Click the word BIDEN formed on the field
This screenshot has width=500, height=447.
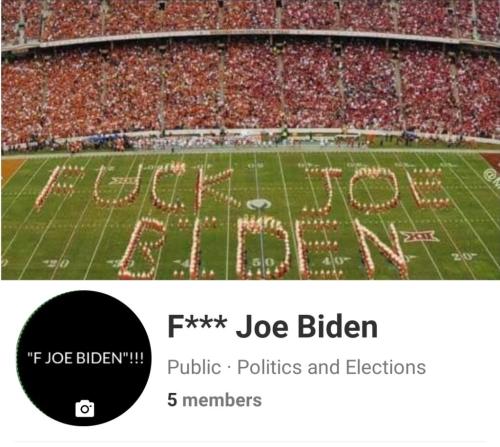tap(264, 249)
